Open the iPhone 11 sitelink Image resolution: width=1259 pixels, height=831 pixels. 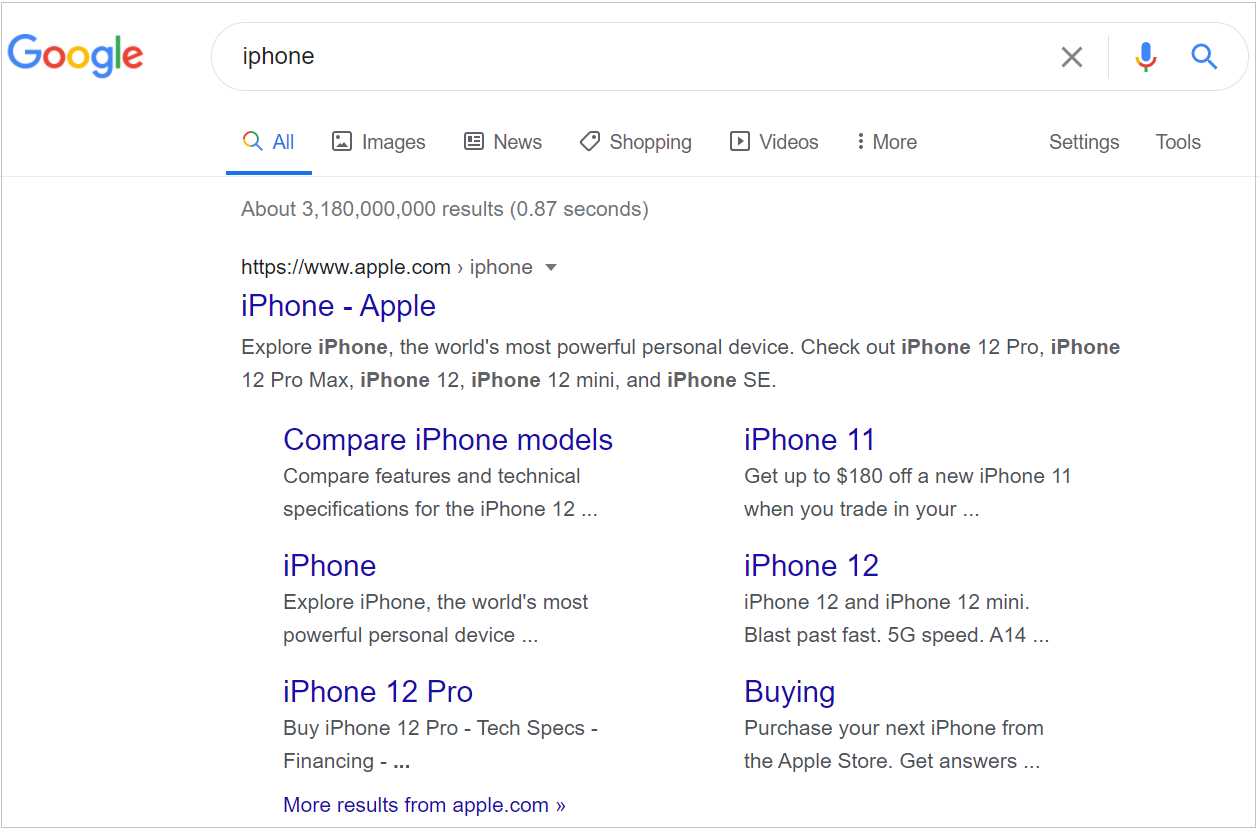point(810,440)
